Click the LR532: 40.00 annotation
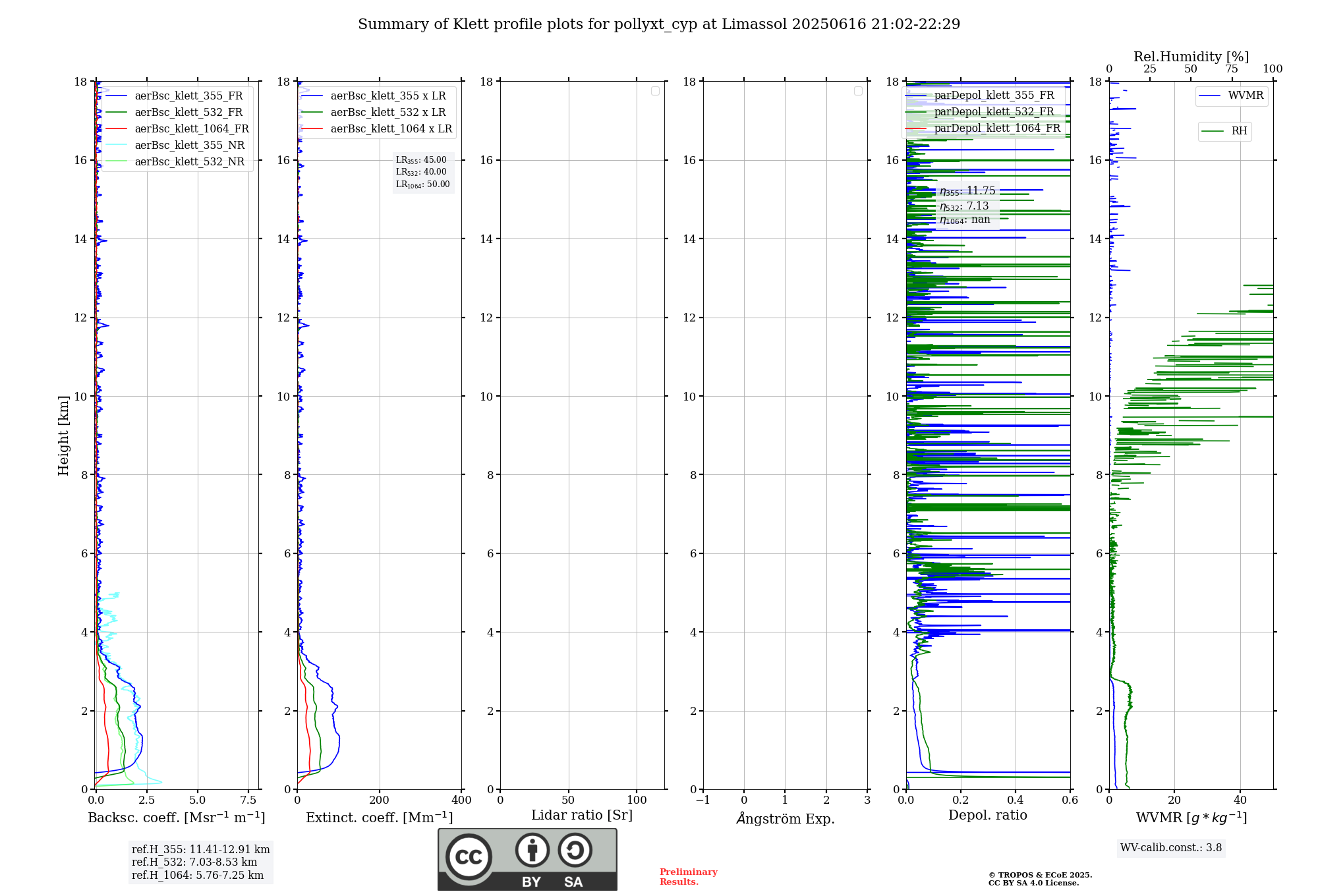 tap(421, 172)
